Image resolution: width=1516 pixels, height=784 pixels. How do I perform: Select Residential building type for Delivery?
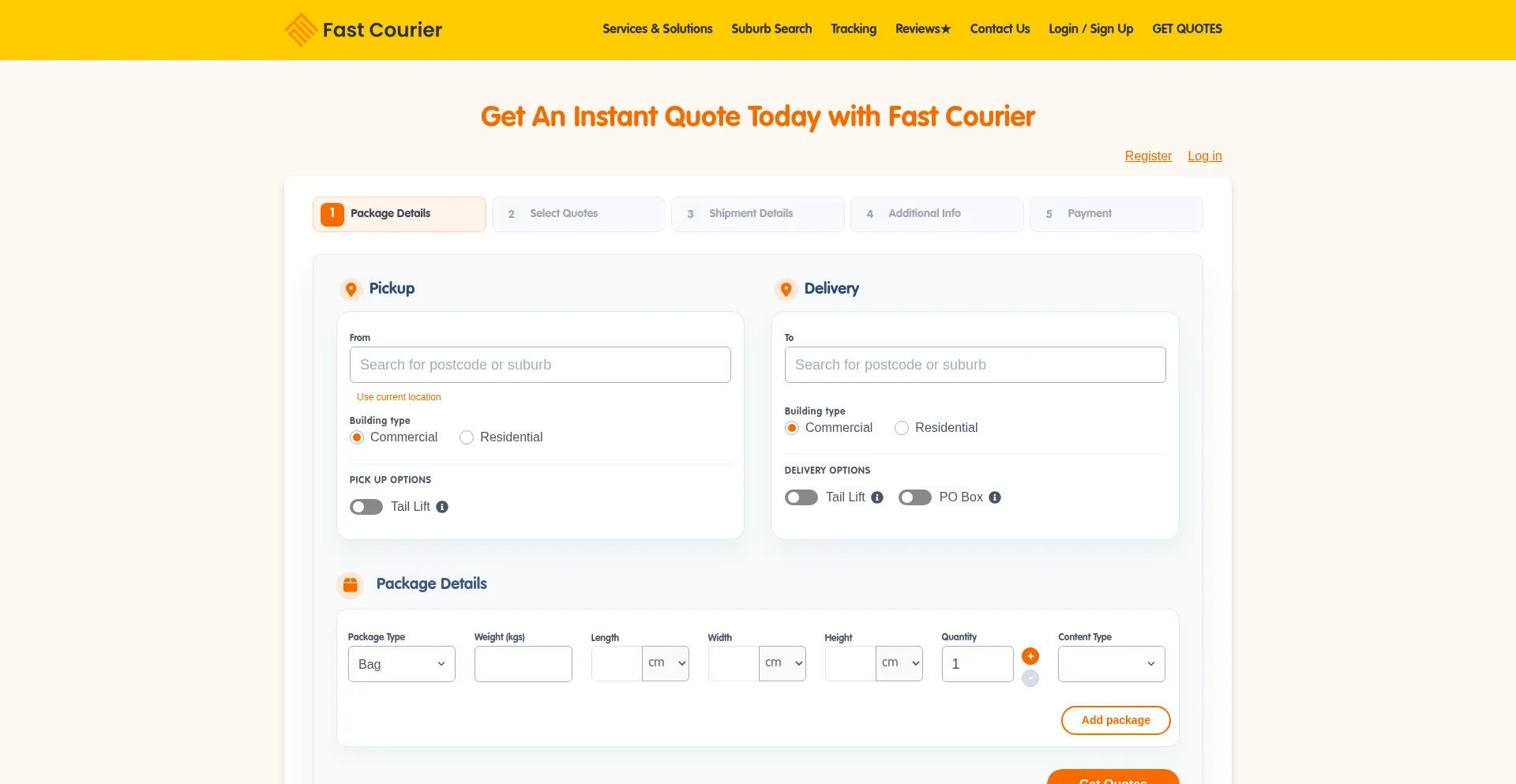[902, 428]
